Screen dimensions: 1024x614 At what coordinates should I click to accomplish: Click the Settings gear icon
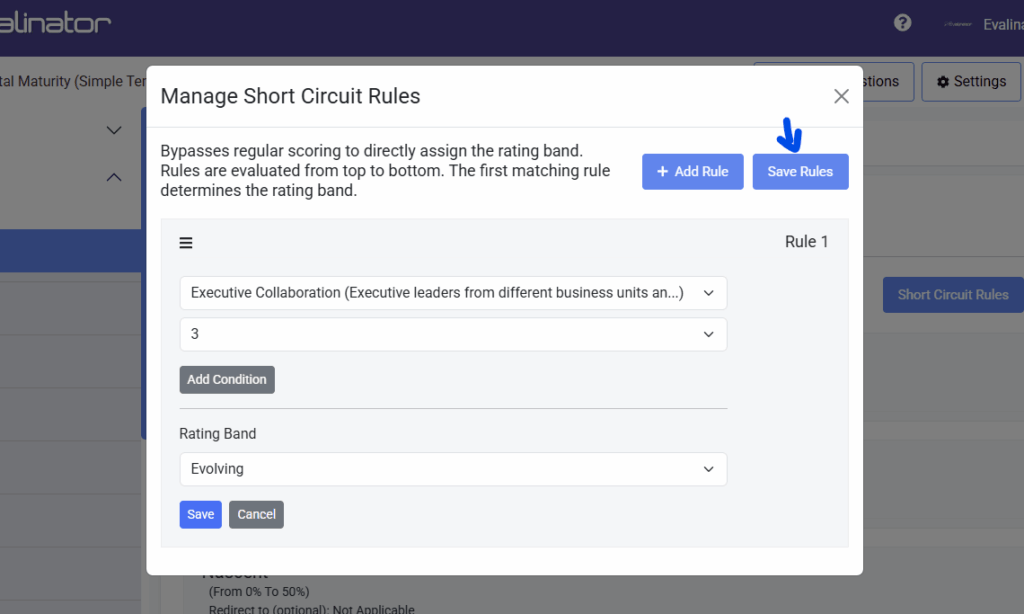click(943, 82)
